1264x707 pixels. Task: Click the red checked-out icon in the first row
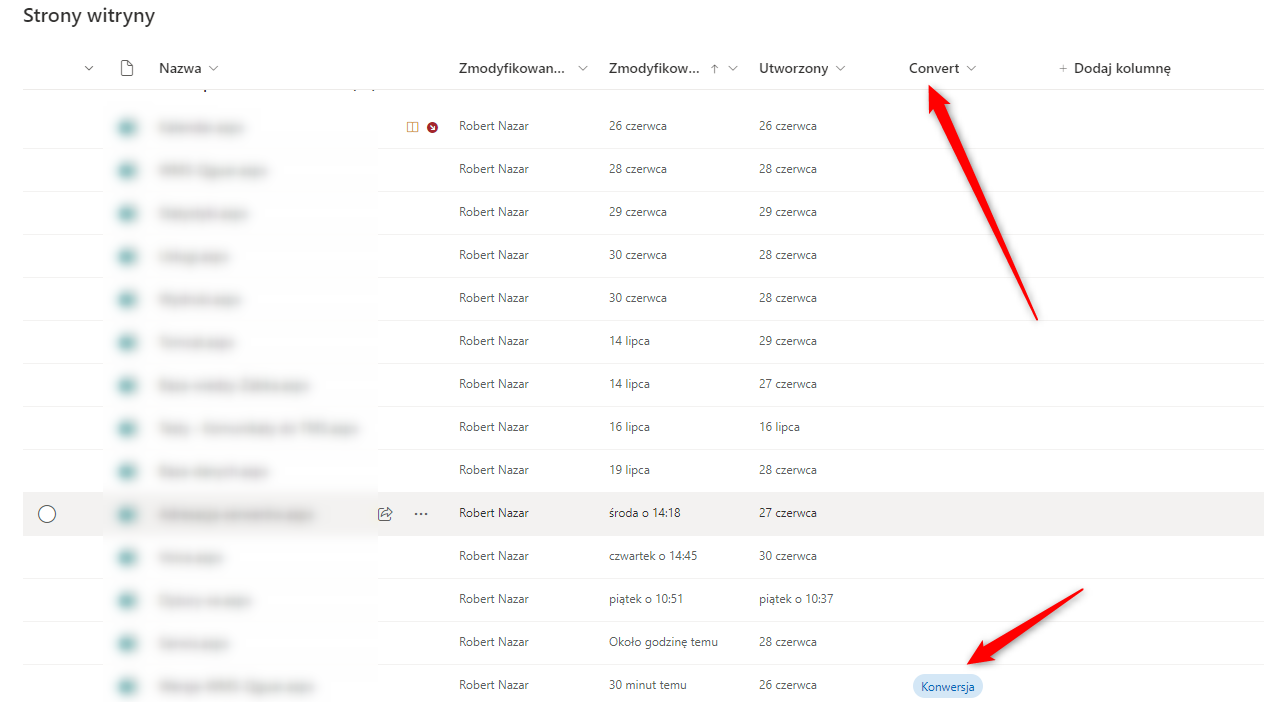[x=432, y=127]
